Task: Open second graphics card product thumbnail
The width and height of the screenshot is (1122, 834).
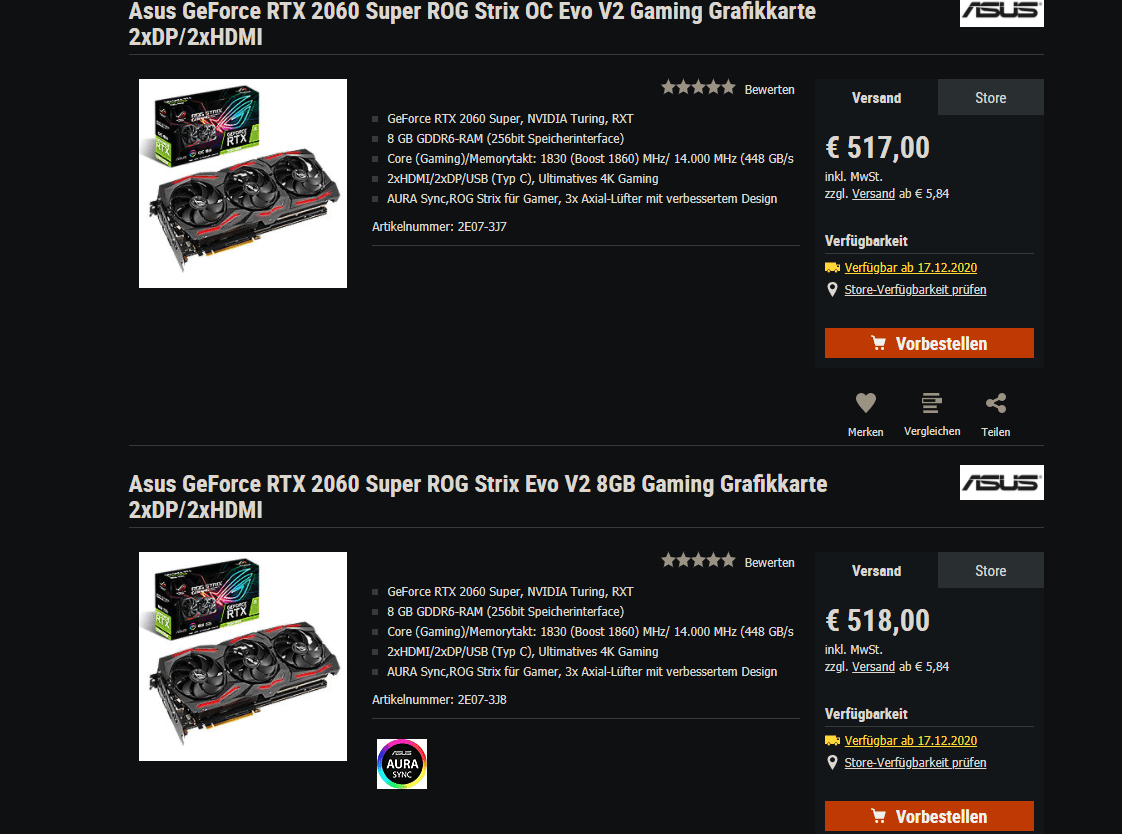Action: click(243, 657)
